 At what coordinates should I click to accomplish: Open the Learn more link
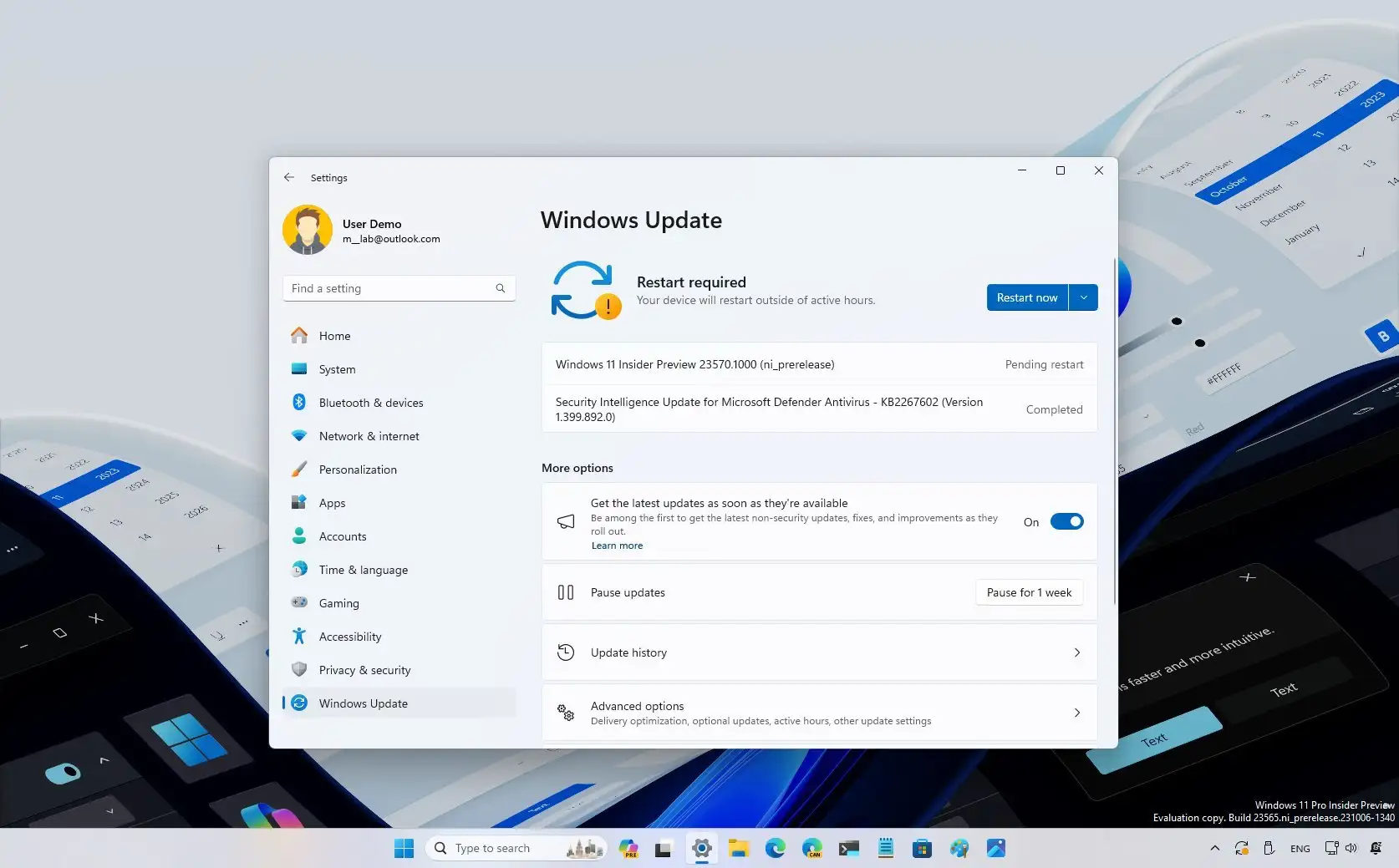pos(616,545)
